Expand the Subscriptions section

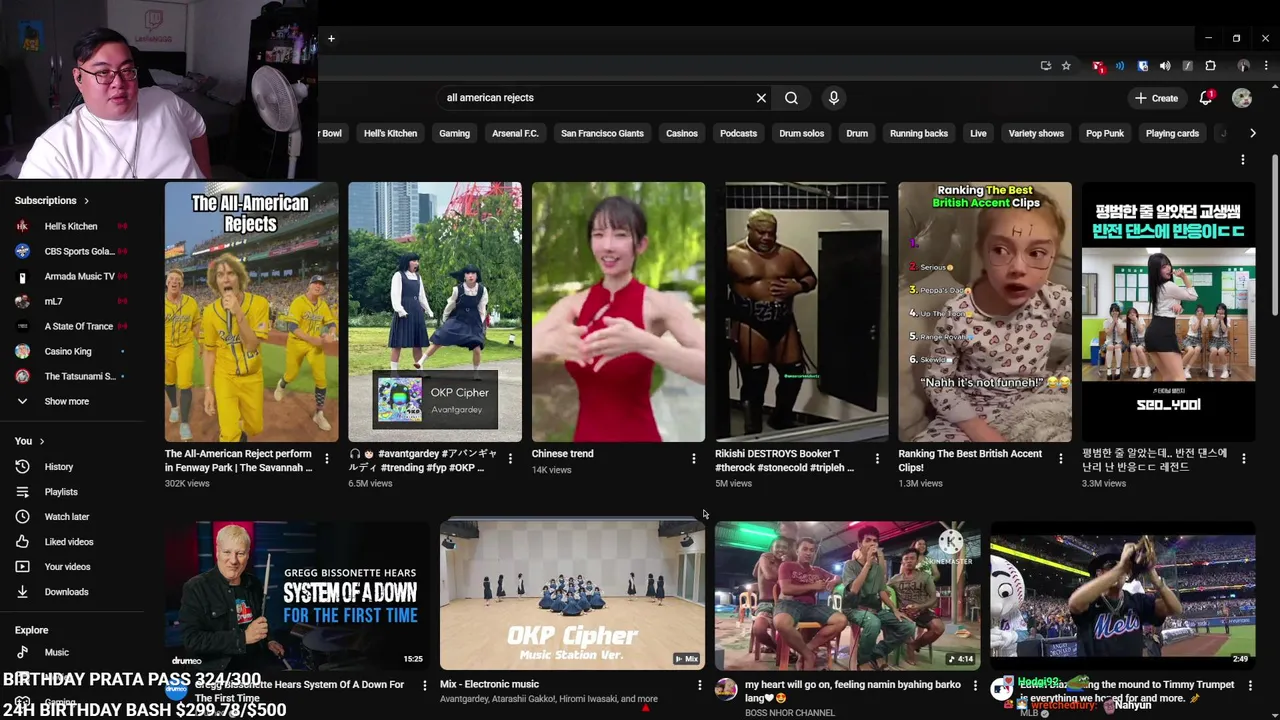point(52,201)
